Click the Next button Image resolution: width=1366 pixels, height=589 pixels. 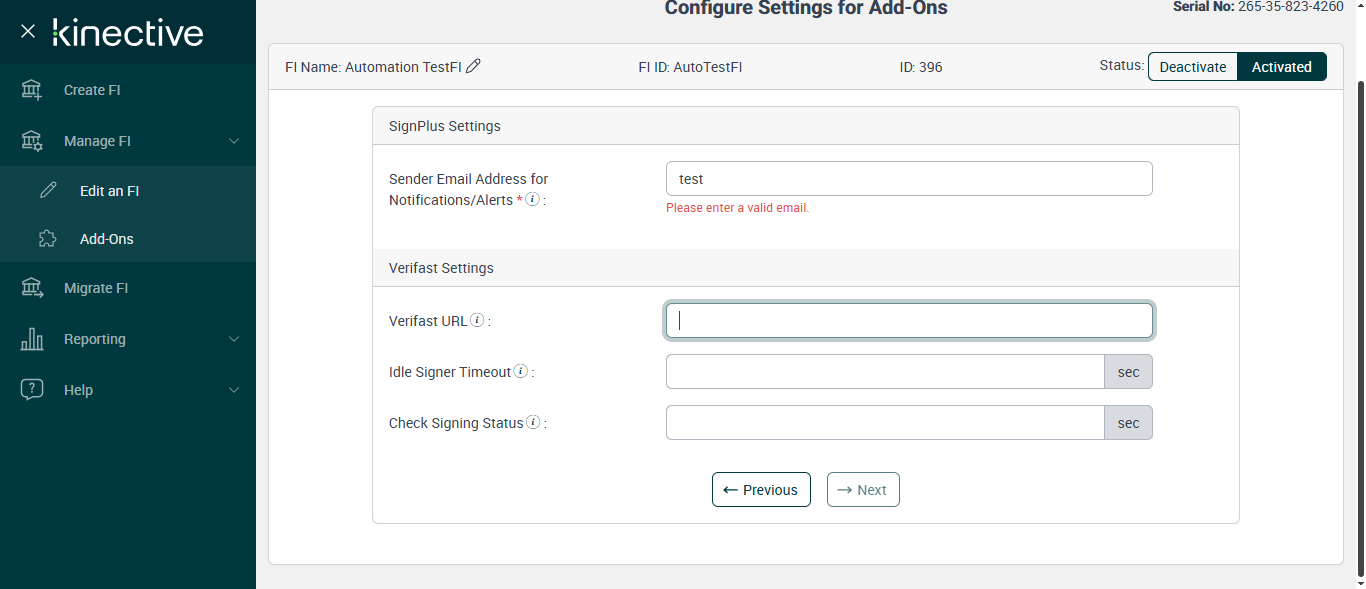click(x=863, y=490)
